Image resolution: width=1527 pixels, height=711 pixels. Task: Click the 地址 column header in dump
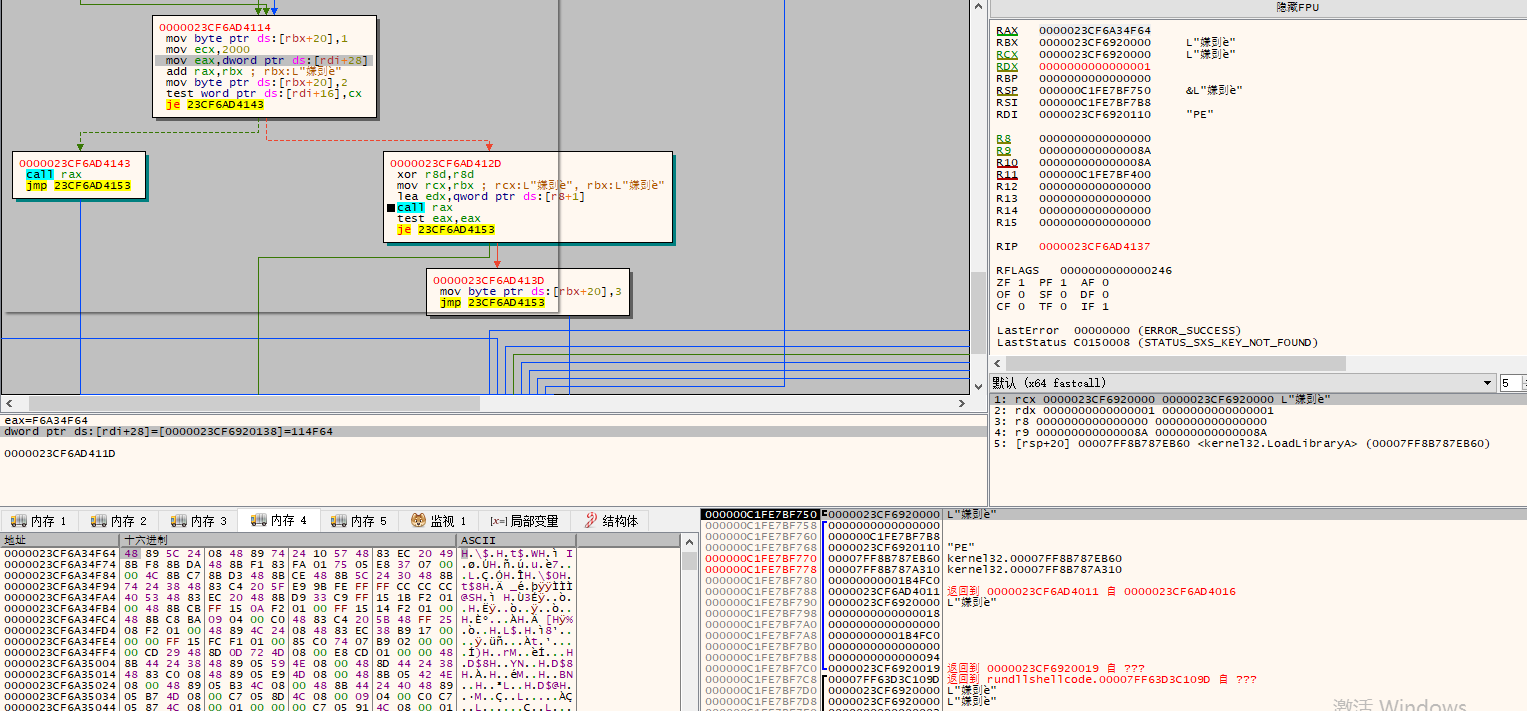60,540
